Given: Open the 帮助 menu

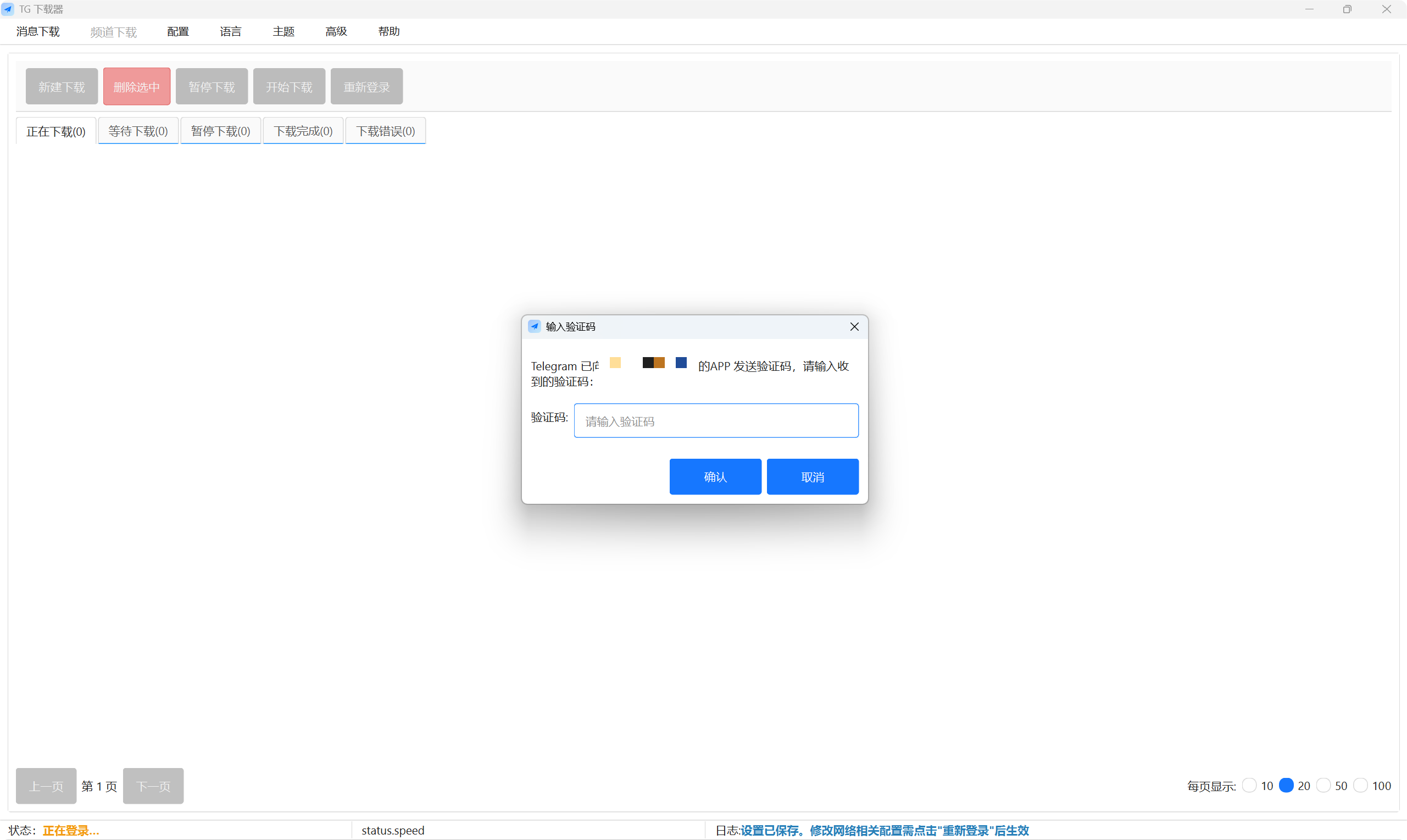Looking at the screenshot, I should 389,32.
